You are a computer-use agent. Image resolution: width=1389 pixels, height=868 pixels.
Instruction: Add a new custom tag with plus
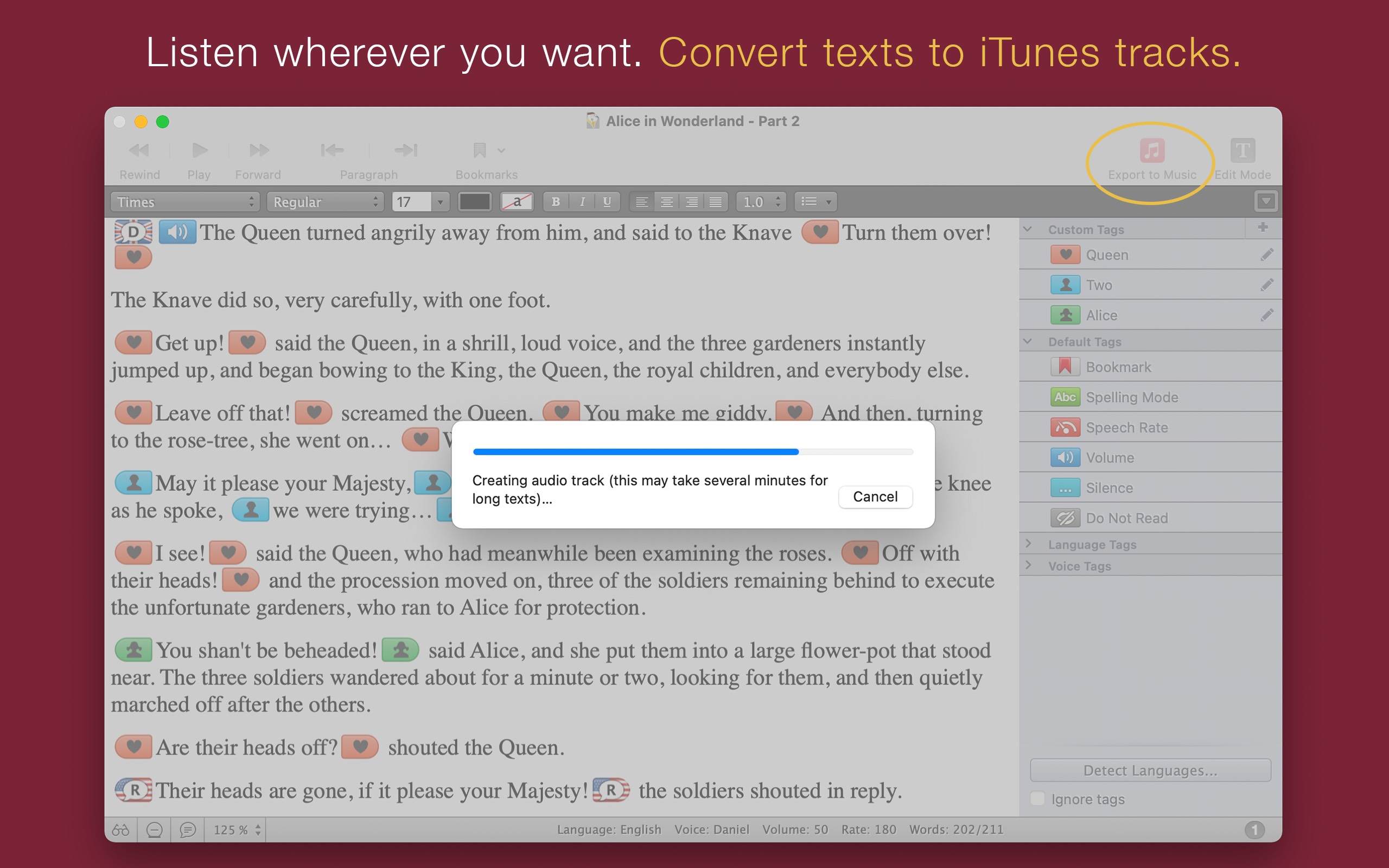pyautogui.click(x=1263, y=227)
